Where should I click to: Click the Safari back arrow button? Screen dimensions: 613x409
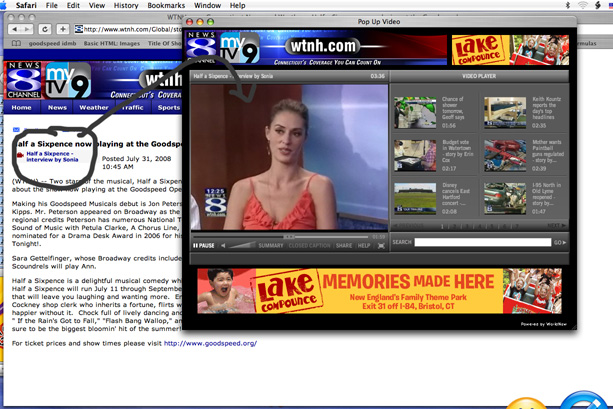[x=15, y=29]
